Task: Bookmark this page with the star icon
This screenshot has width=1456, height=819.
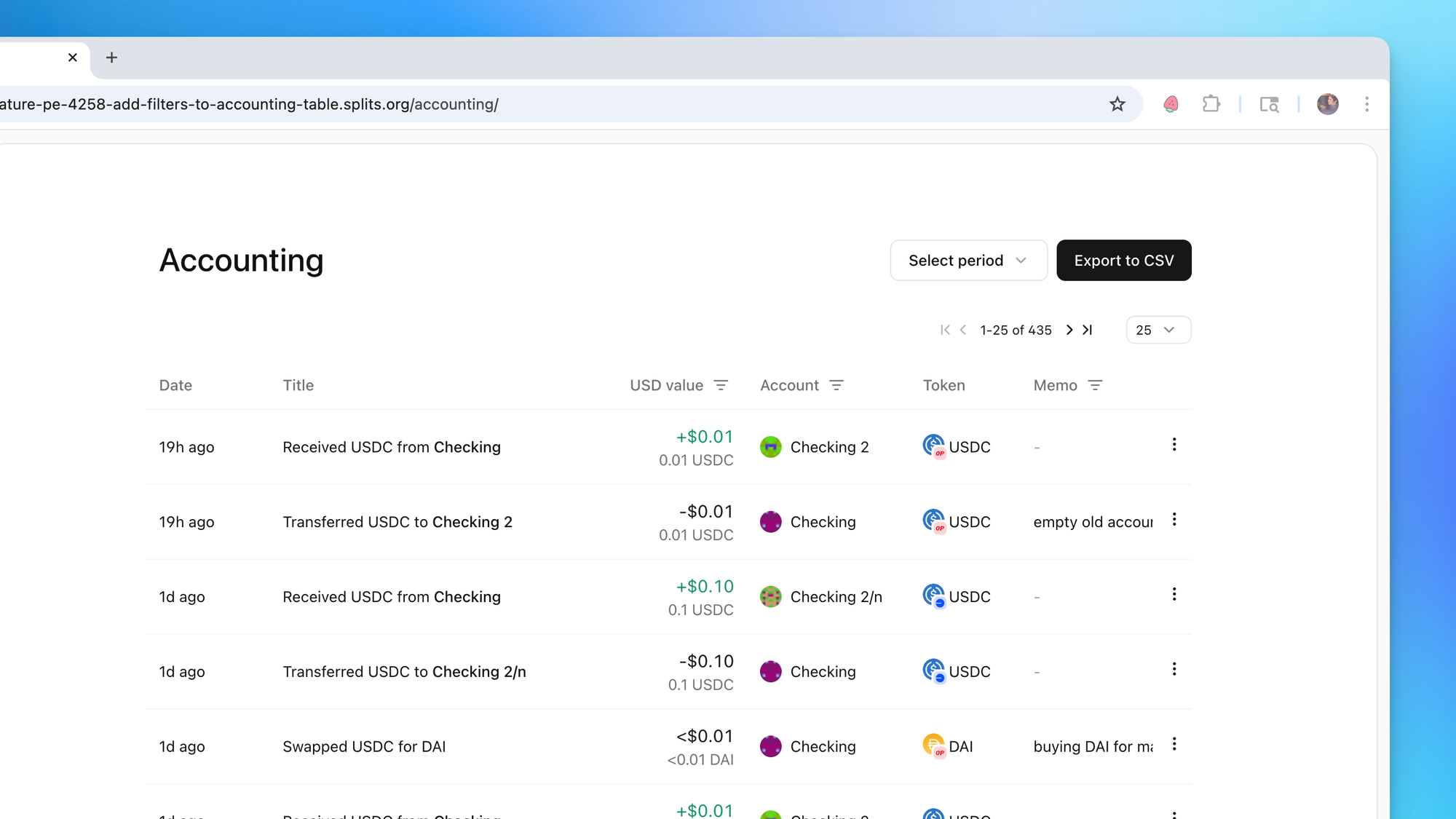Action: pyautogui.click(x=1117, y=104)
